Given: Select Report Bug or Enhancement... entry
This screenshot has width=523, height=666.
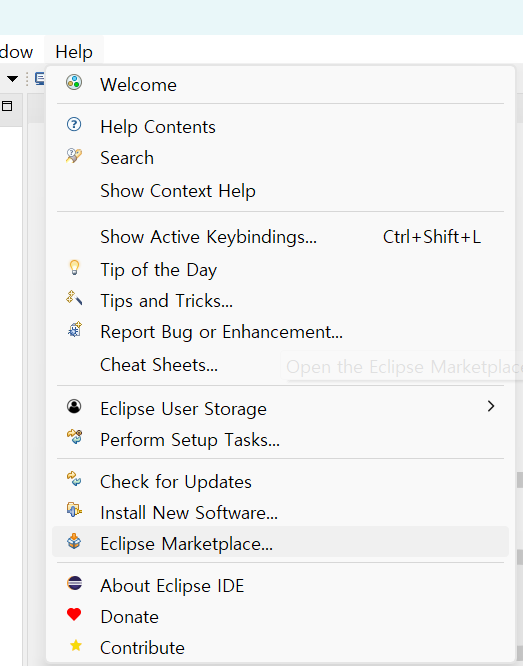Looking at the screenshot, I should pyautogui.click(x=280, y=332).
